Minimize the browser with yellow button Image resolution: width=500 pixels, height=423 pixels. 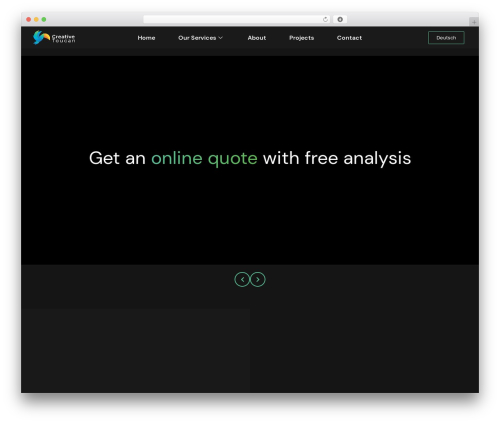[36, 19]
